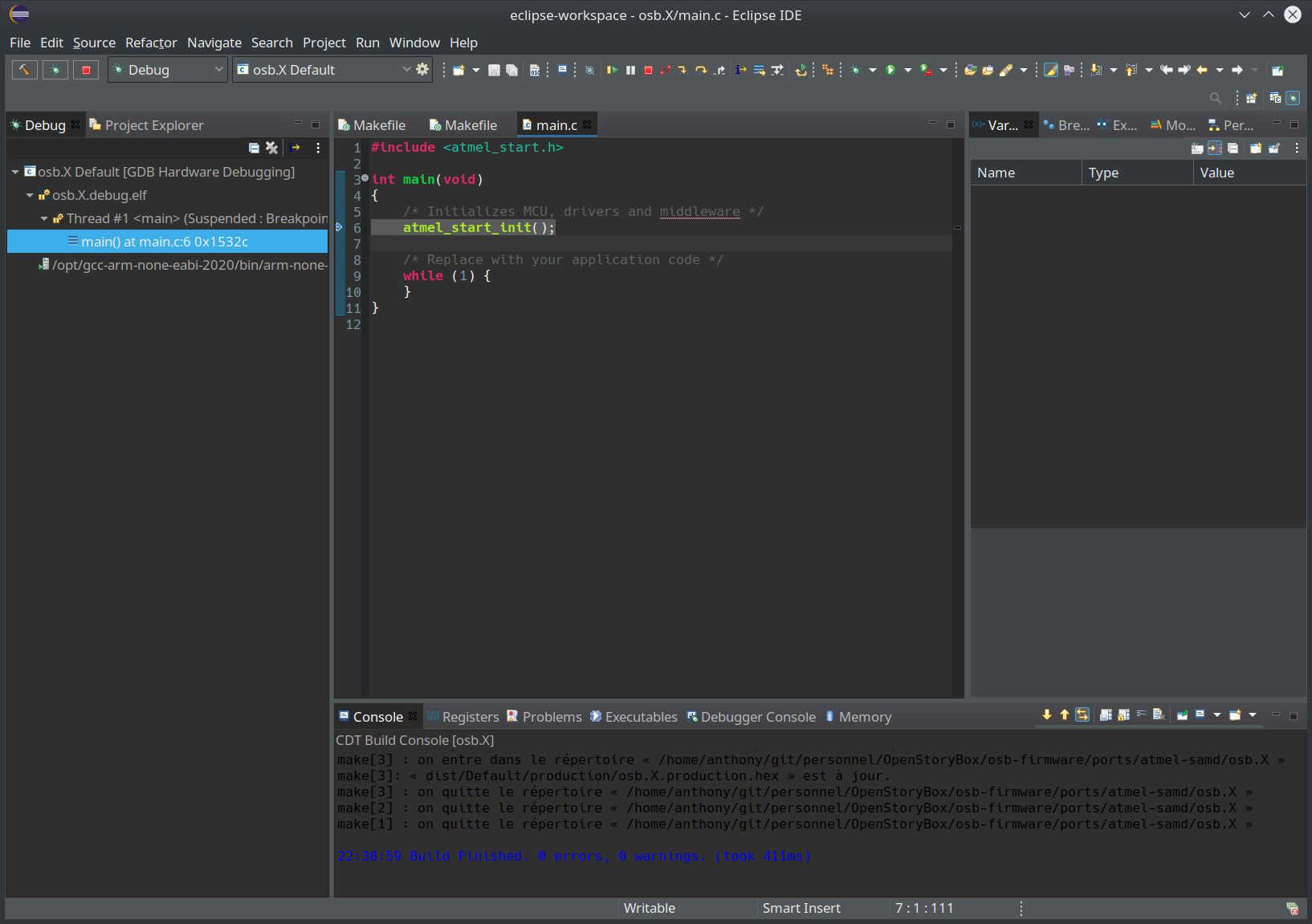
Task: Click the Resume debug execution icon
Action: (x=612, y=70)
